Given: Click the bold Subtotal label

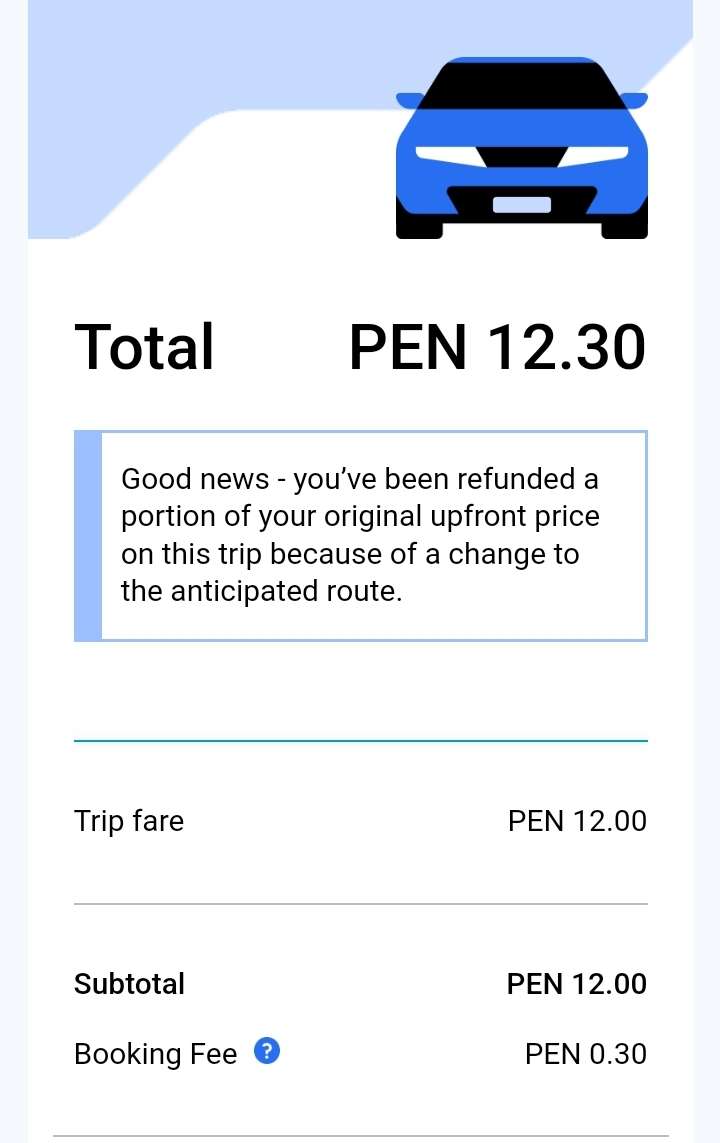Looking at the screenshot, I should click(130, 984).
